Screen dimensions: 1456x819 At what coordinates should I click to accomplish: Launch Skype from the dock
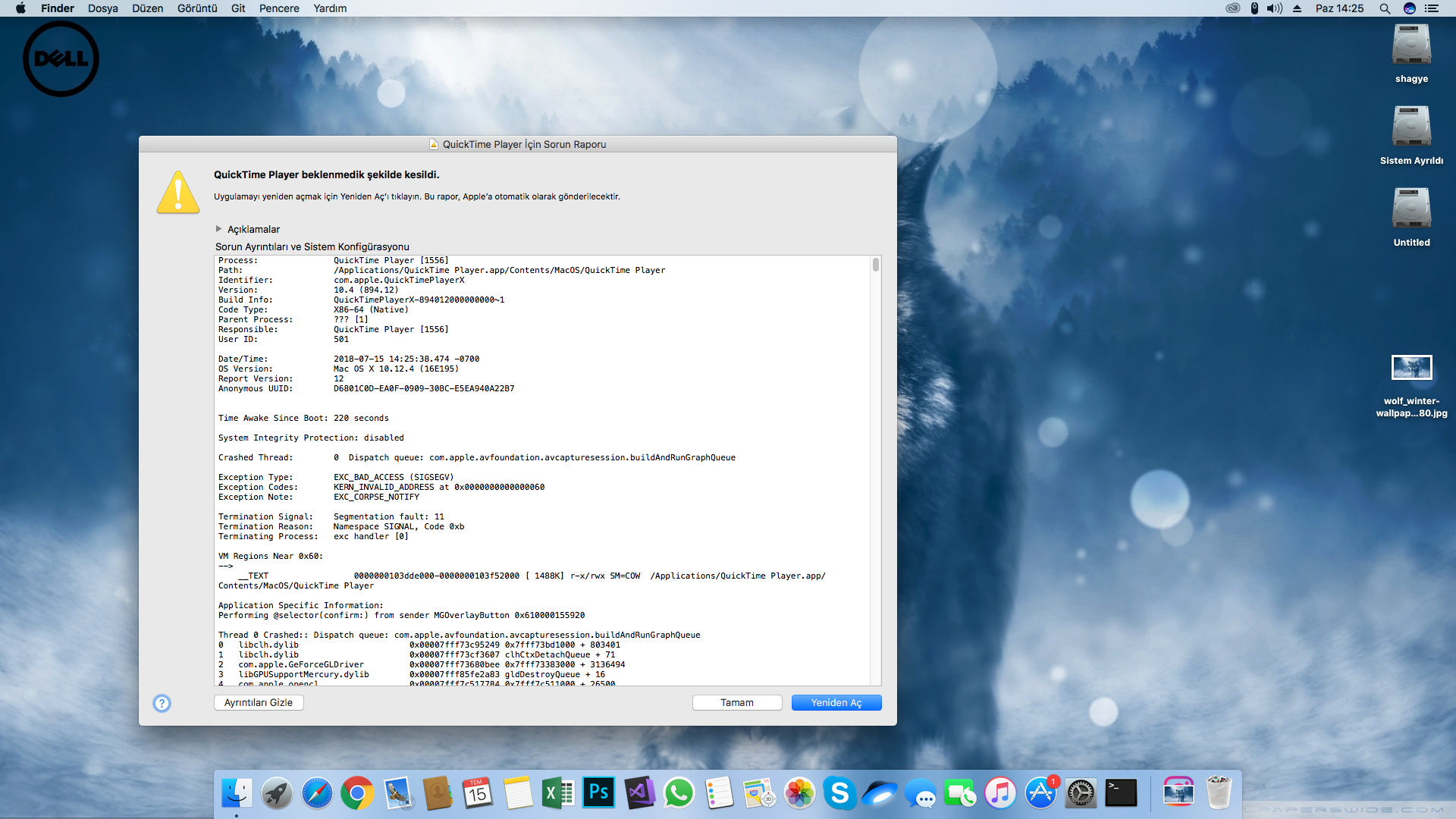pyautogui.click(x=839, y=793)
